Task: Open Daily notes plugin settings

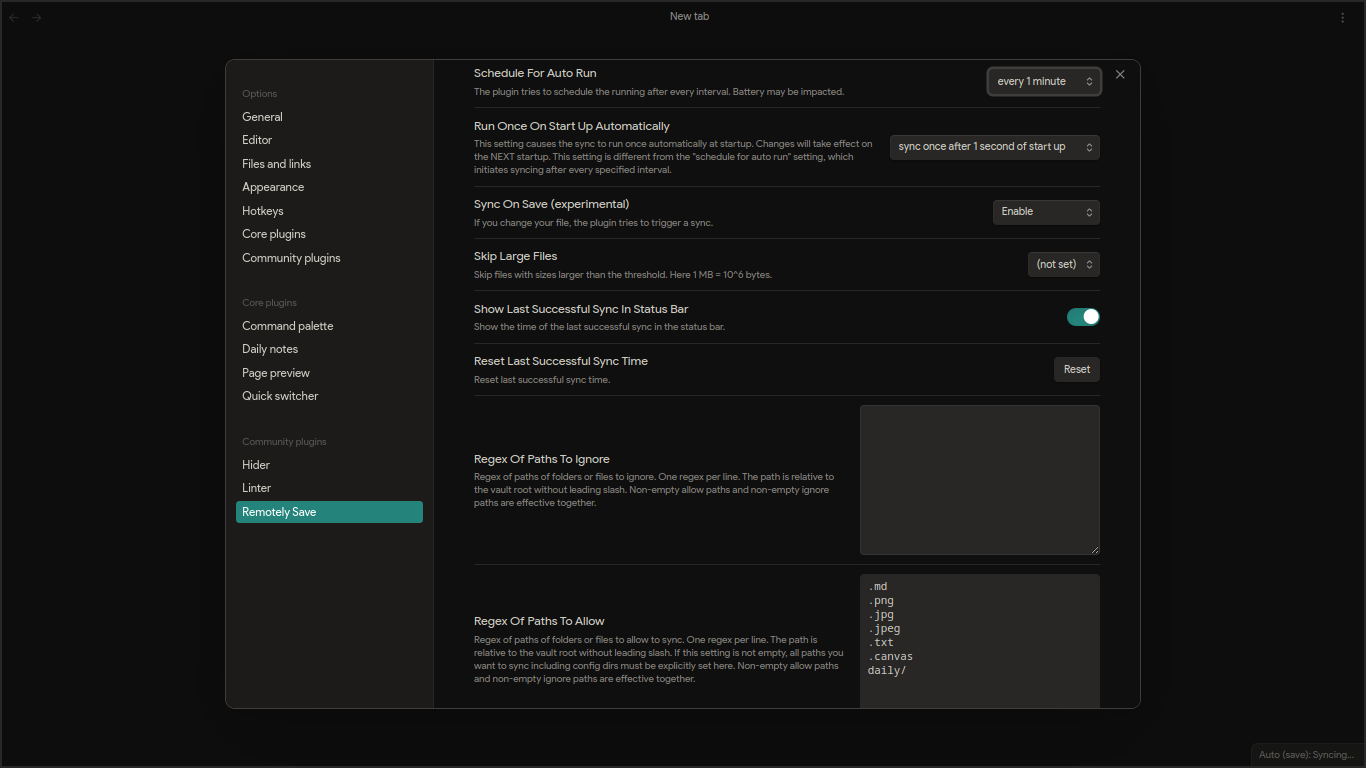Action: pos(329,349)
